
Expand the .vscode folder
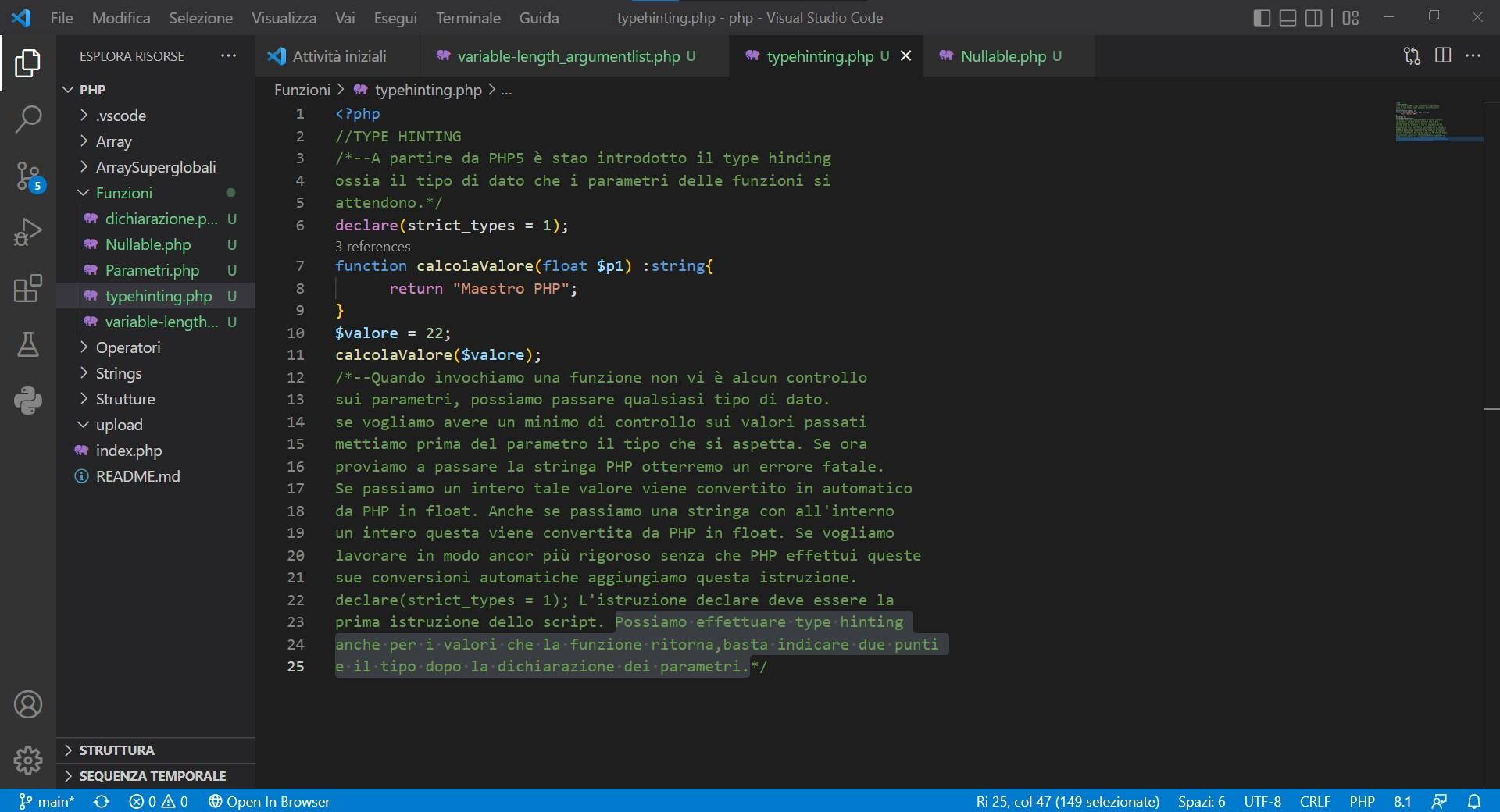(156, 116)
